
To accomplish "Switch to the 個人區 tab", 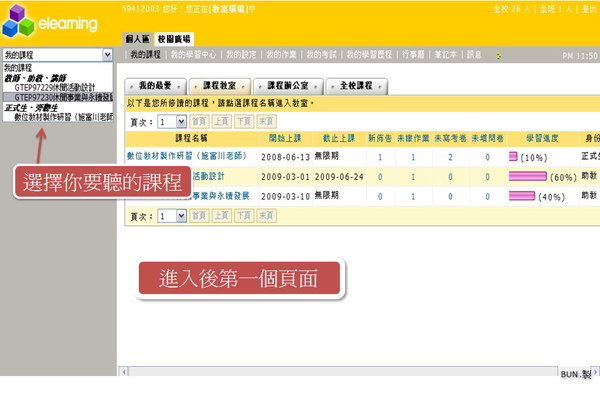I will click(x=138, y=39).
